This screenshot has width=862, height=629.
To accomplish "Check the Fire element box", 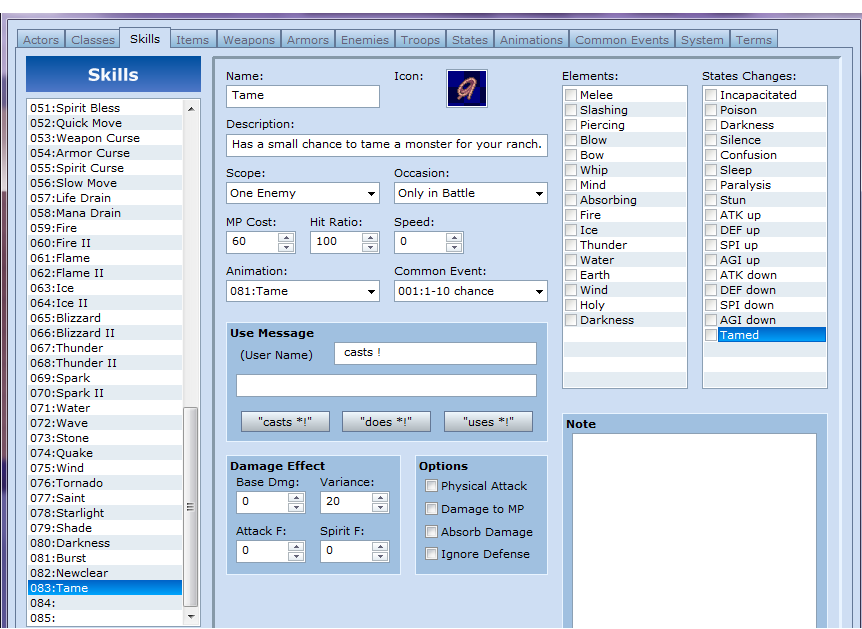I will coord(571,215).
